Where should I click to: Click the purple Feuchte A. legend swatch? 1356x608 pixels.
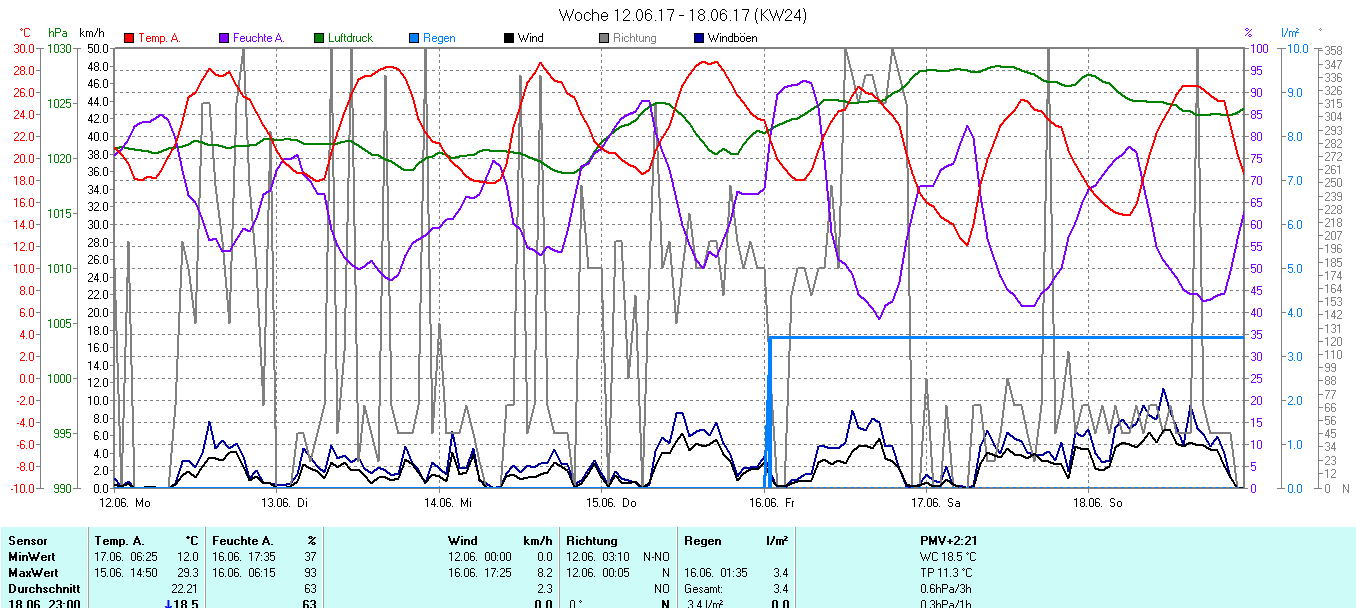(224, 38)
